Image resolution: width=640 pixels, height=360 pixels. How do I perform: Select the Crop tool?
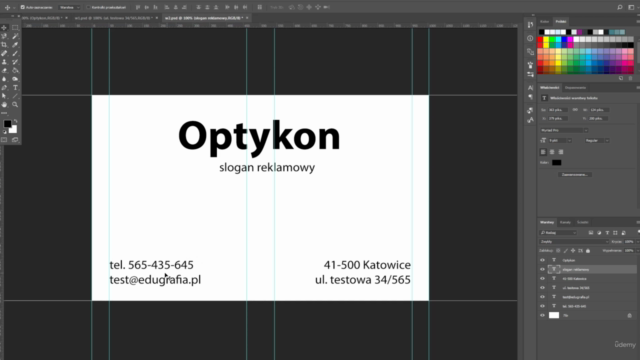tap(4, 45)
